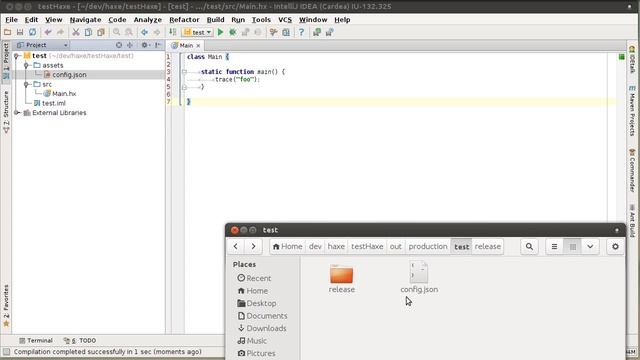
Task: Open the file manager gear settings menu
Action: pos(615,247)
